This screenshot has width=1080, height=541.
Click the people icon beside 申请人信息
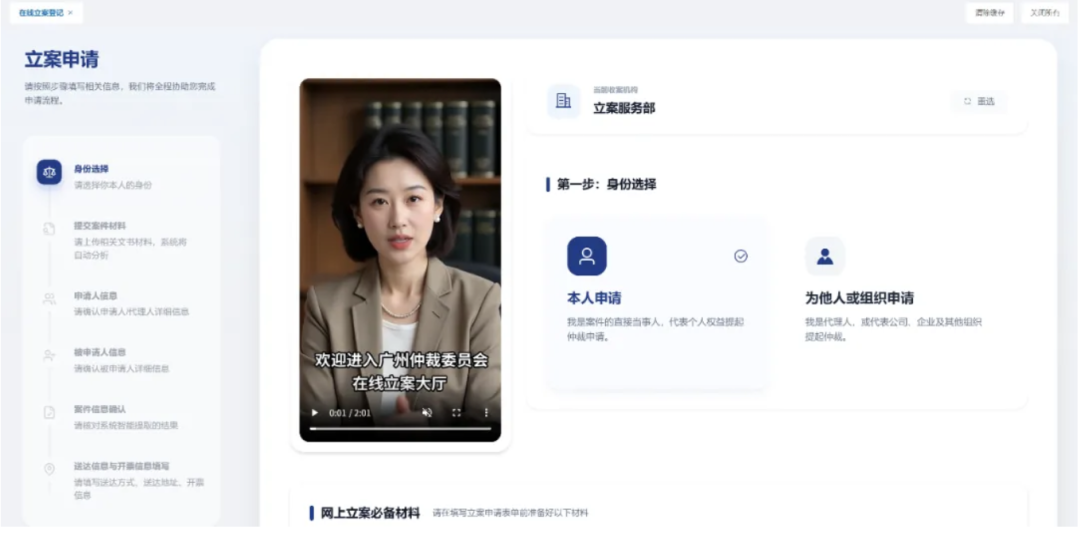pyautogui.click(x=49, y=299)
